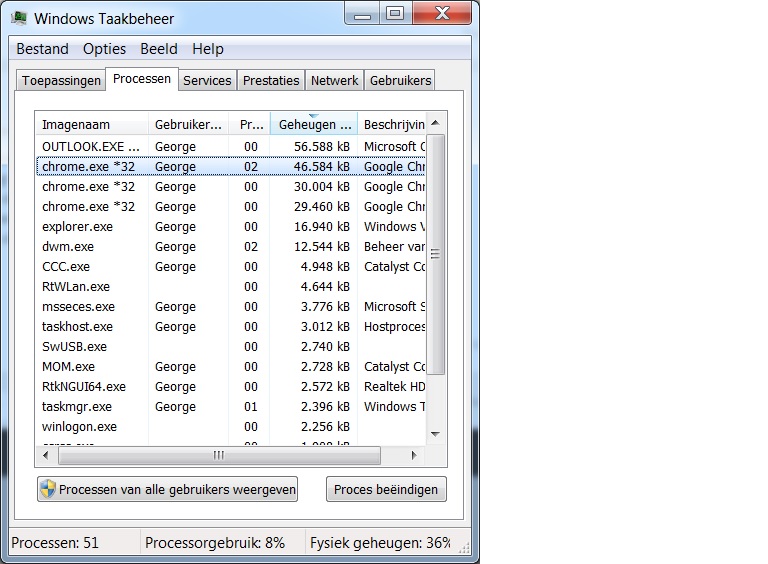Image resolution: width=768 pixels, height=564 pixels.
Task: Select the SwUSB.exe process
Action: click(x=231, y=347)
